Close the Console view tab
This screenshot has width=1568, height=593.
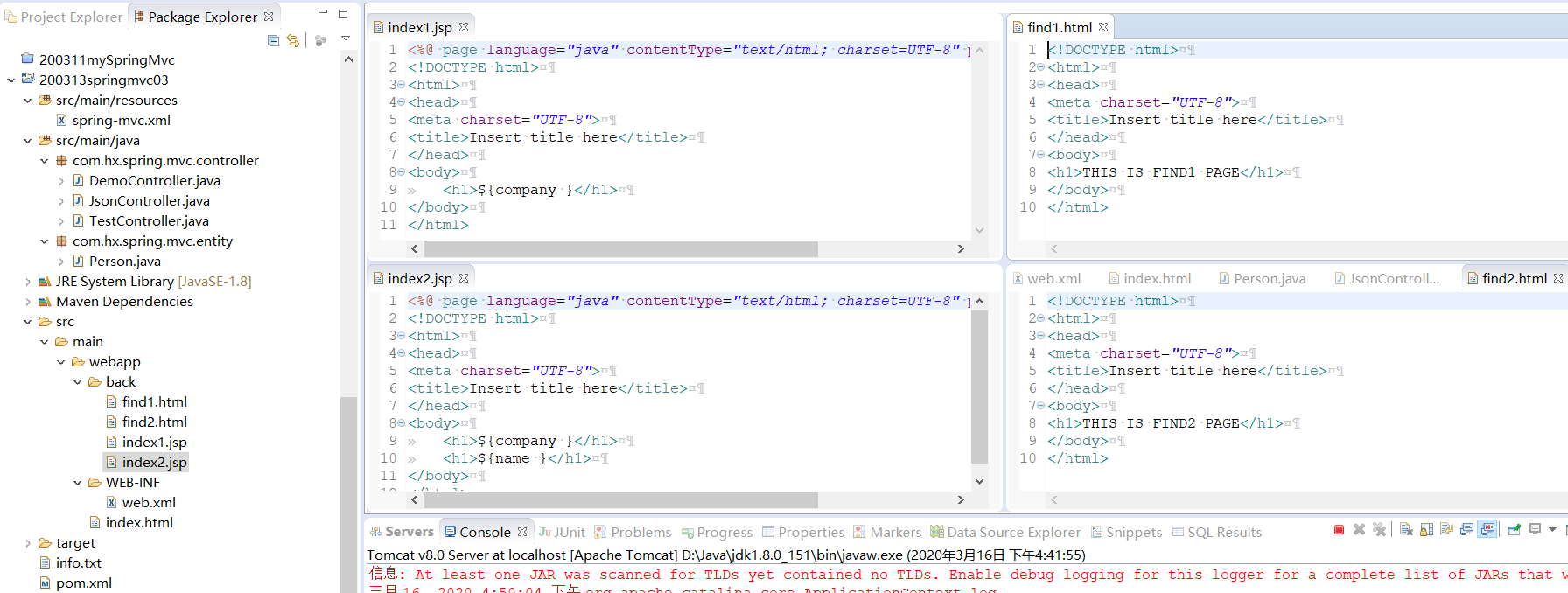pos(522,532)
